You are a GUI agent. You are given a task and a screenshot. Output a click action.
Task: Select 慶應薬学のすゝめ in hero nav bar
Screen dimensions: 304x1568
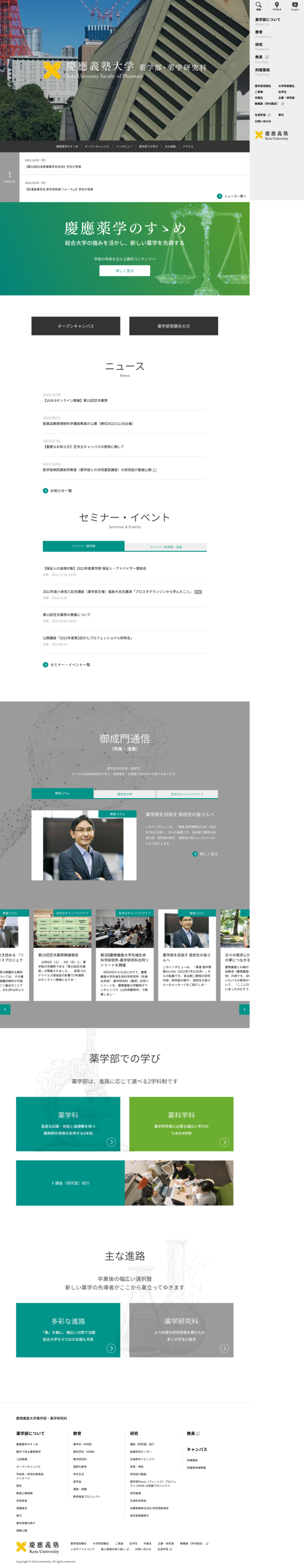coord(67,147)
